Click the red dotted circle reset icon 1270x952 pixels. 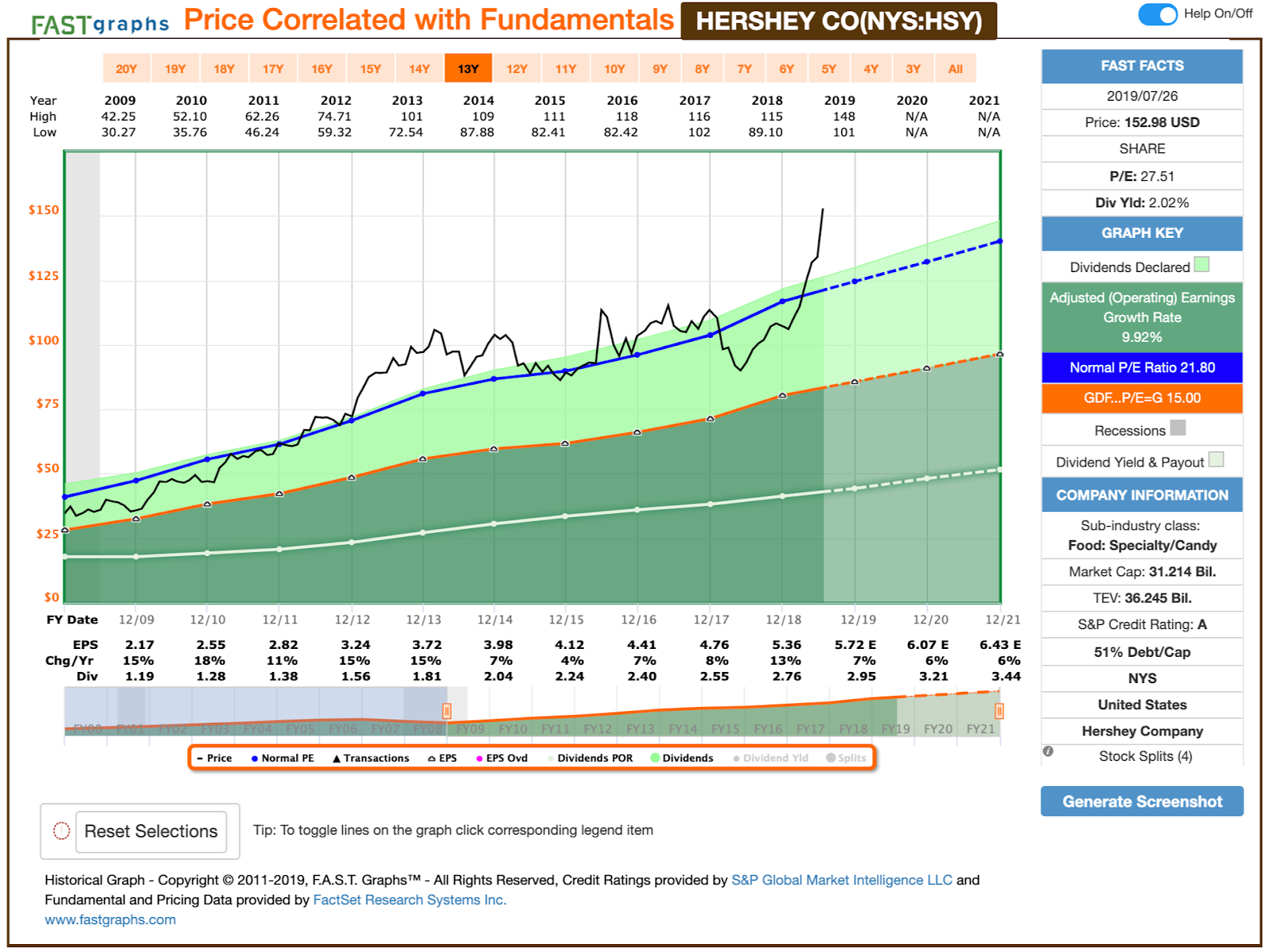pyautogui.click(x=61, y=831)
